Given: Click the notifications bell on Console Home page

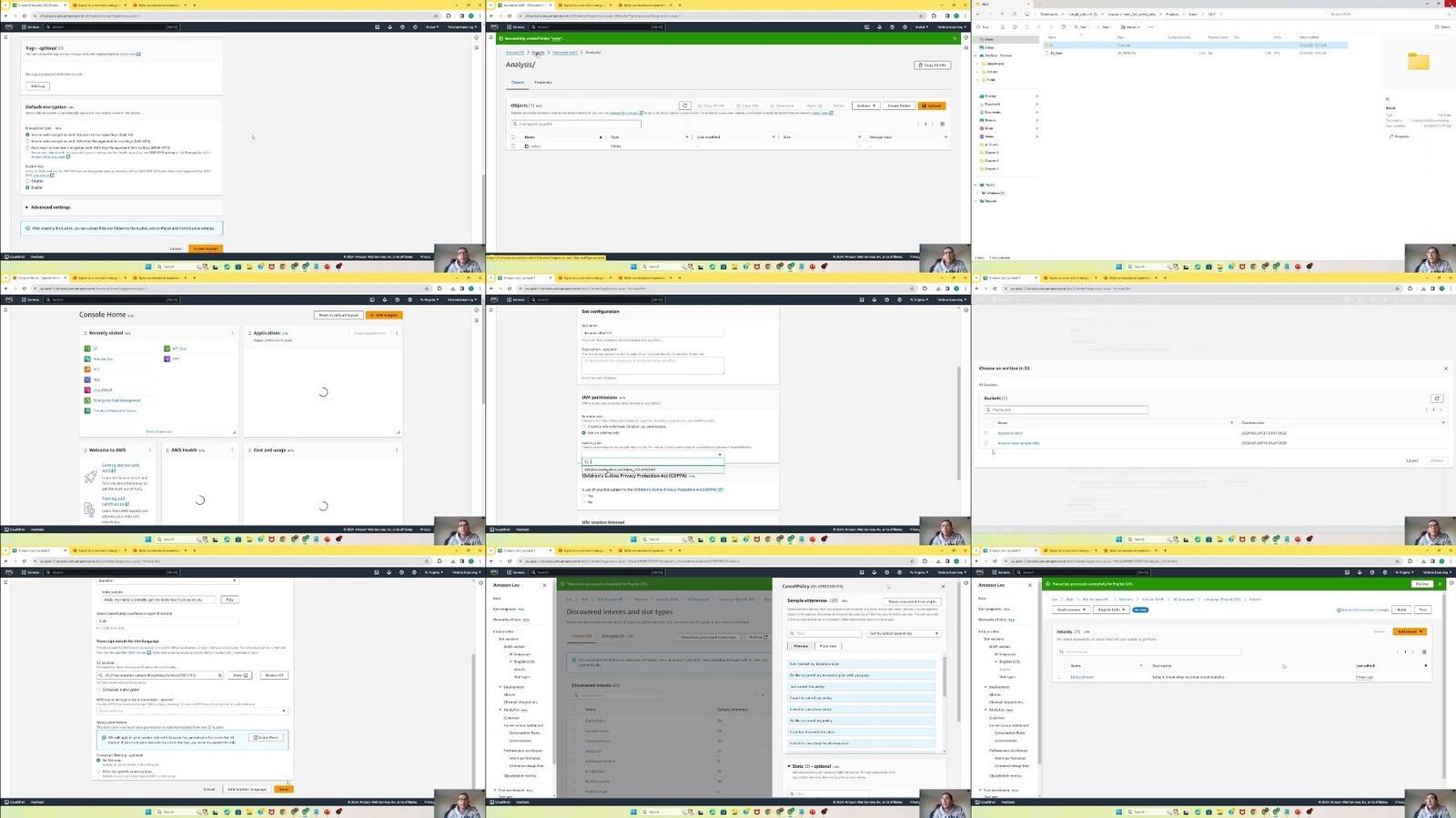Looking at the screenshot, I should (x=384, y=299).
